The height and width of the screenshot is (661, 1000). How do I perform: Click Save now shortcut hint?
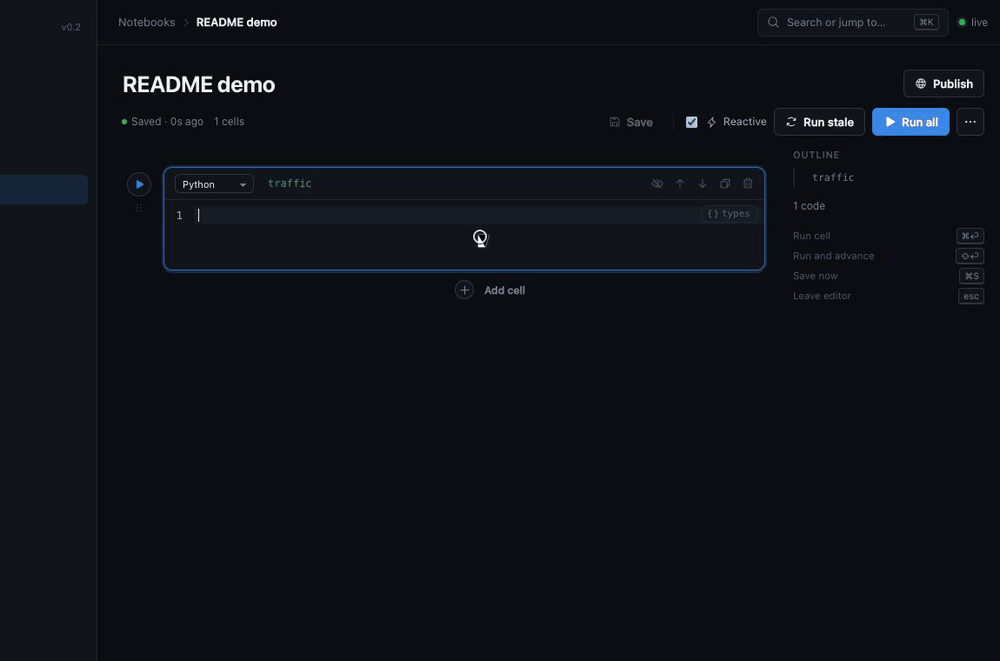pos(815,276)
